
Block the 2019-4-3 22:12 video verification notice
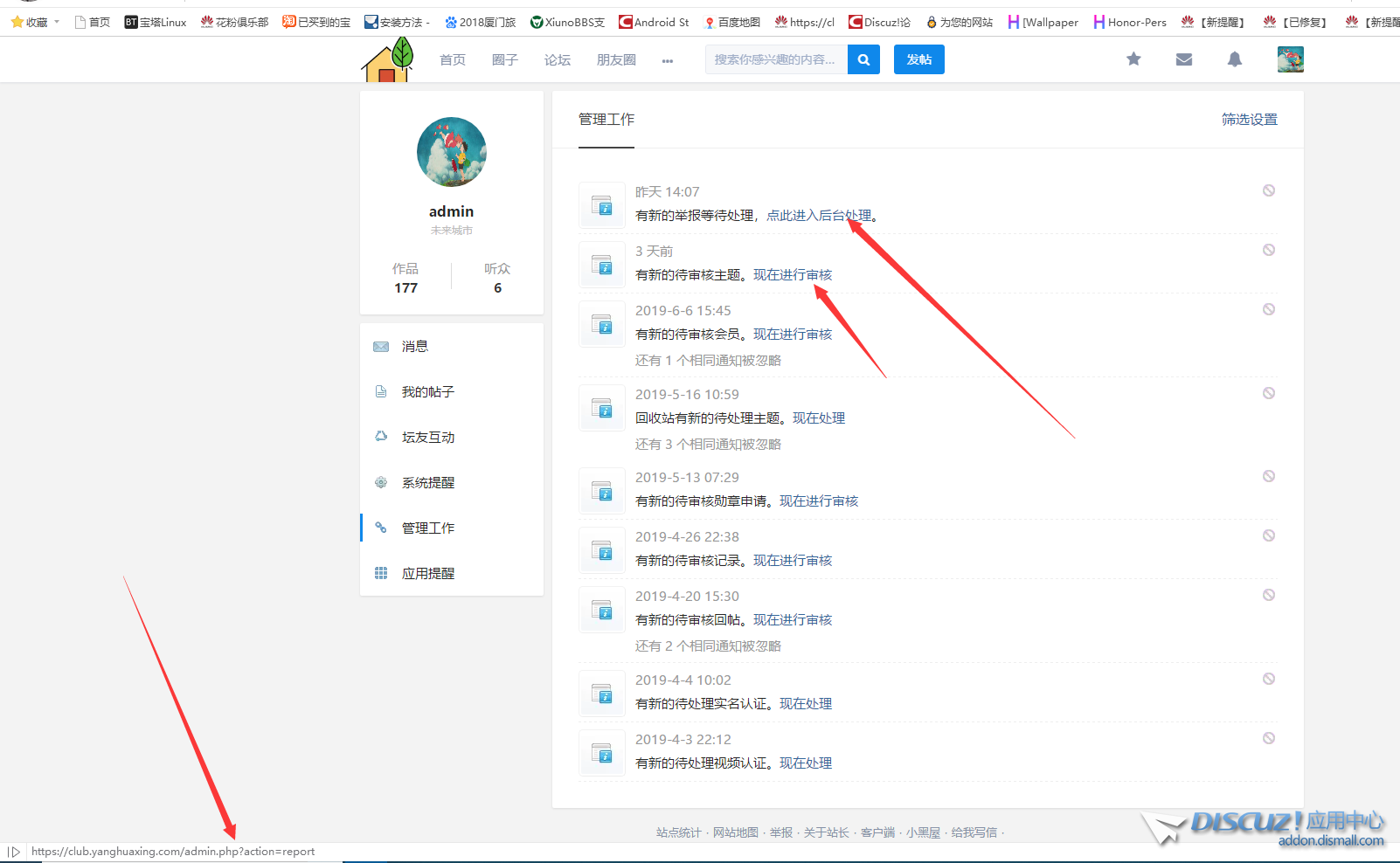[1268, 738]
